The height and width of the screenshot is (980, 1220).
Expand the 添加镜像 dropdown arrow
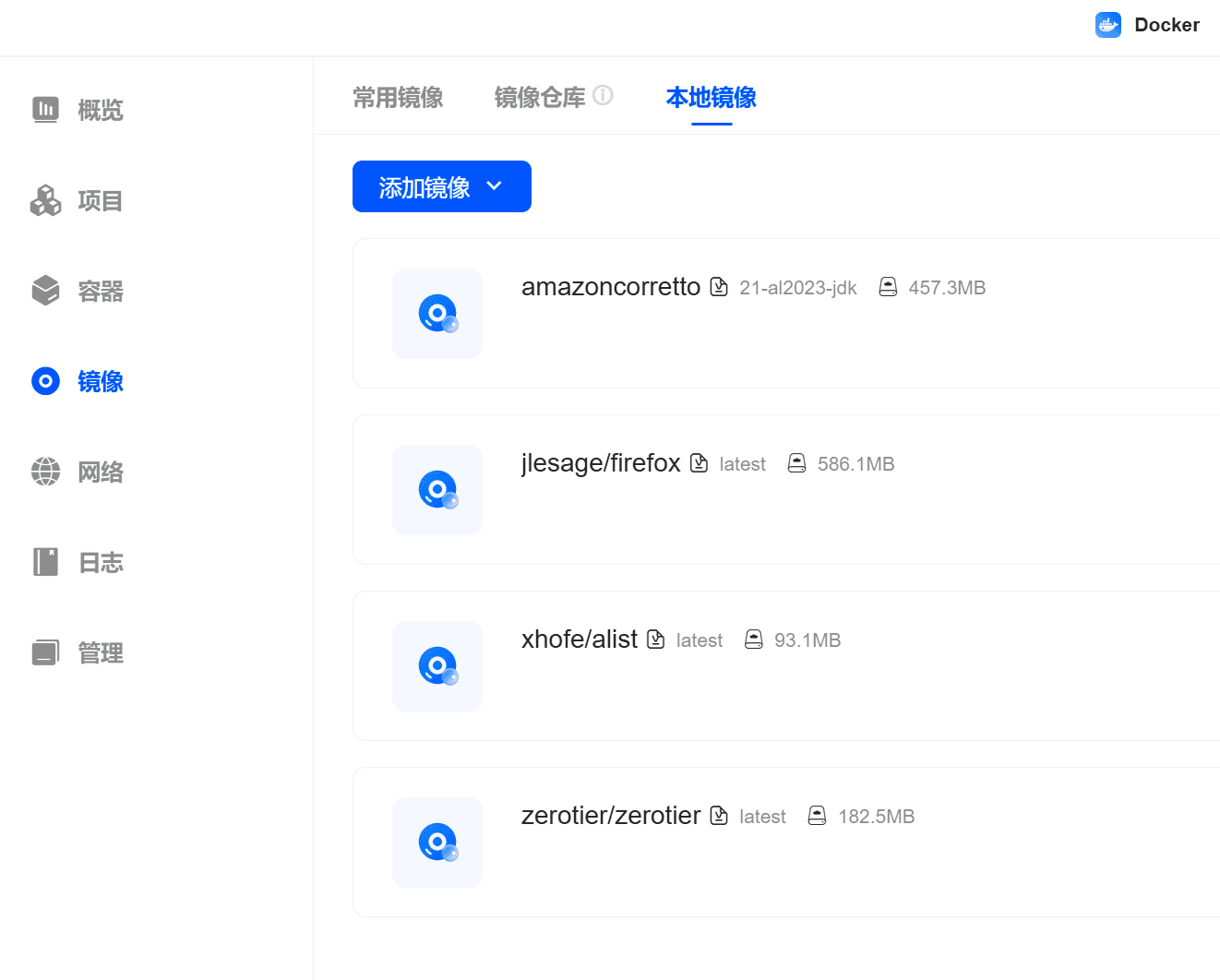click(495, 185)
